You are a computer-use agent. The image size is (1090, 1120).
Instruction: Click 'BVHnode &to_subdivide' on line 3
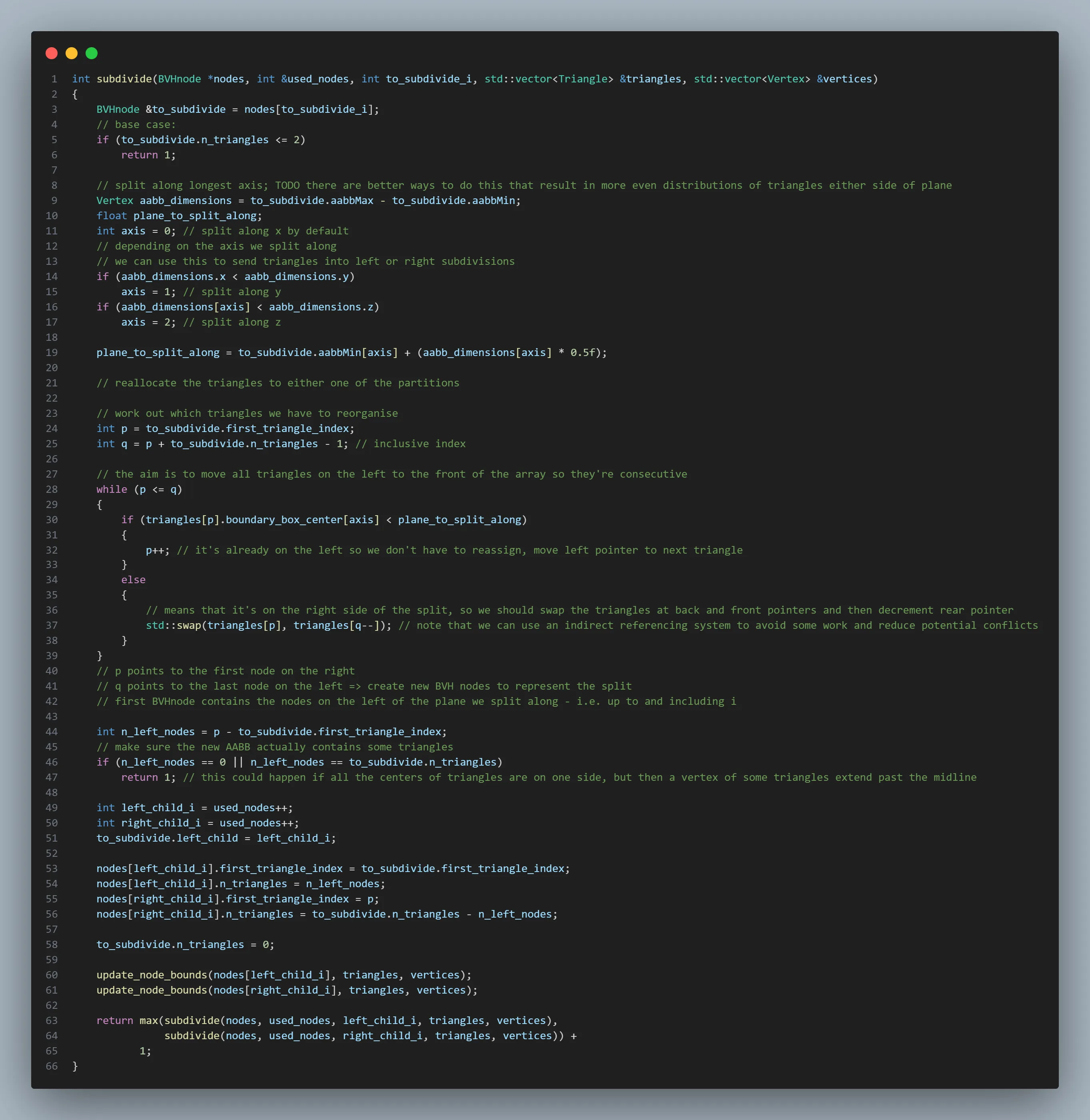pyautogui.click(x=161, y=109)
